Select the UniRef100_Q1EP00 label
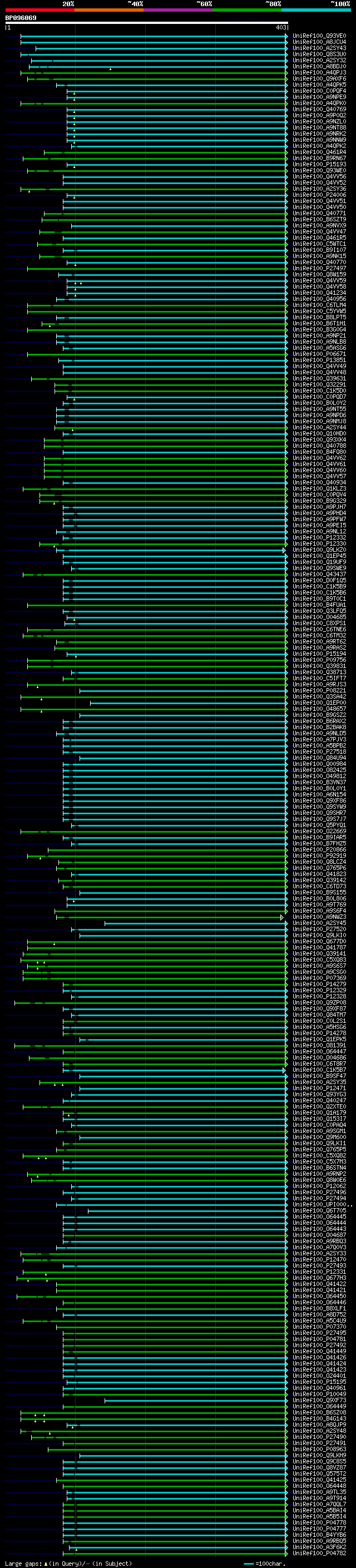Screen dimensions: 356x1568 coord(319,703)
